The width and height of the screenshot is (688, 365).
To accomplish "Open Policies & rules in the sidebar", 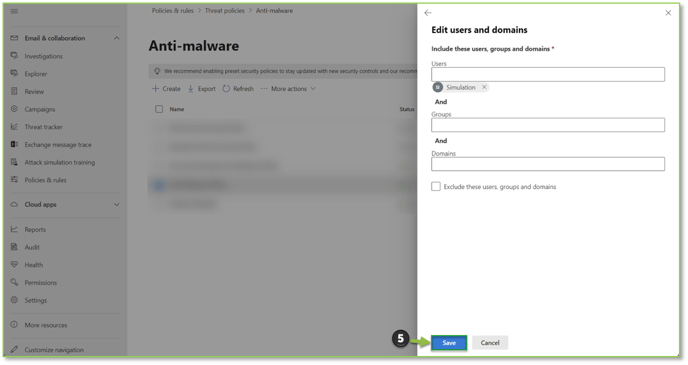I will click(x=45, y=180).
